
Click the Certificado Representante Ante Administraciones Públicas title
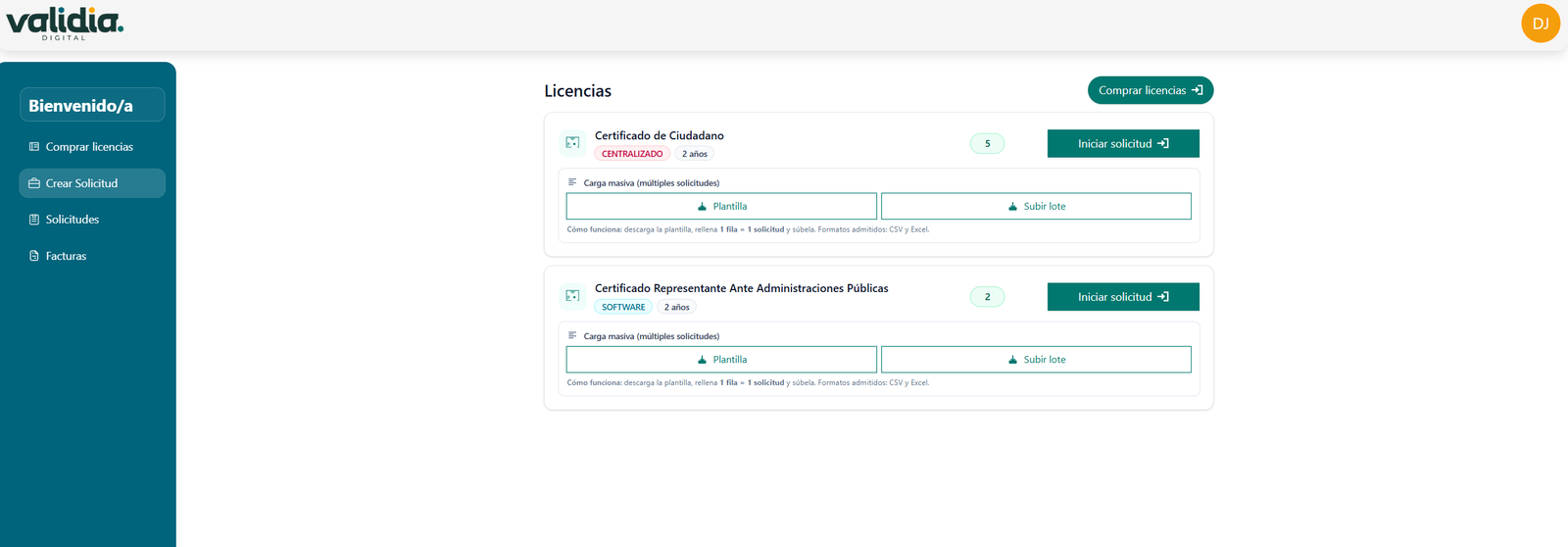pyautogui.click(x=742, y=288)
